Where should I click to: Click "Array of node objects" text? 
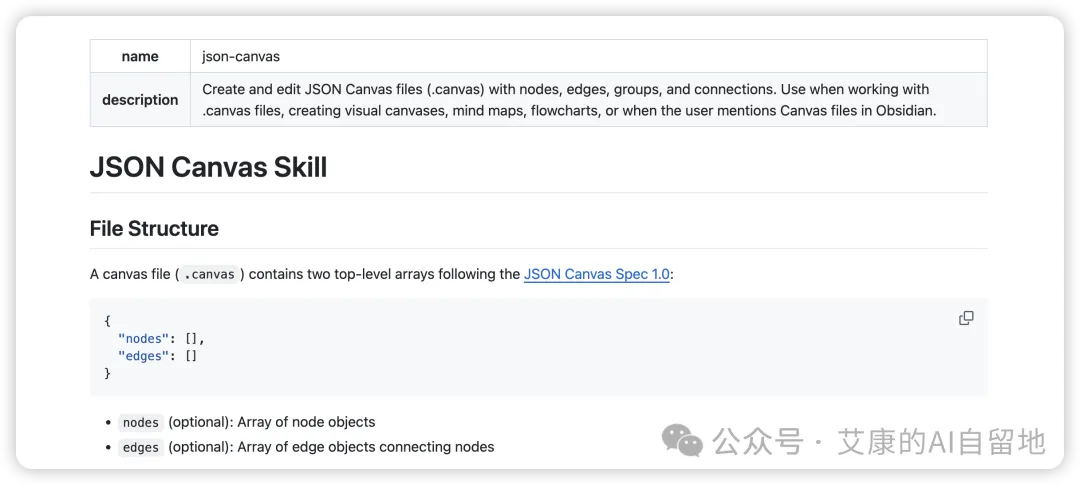click(x=307, y=422)
